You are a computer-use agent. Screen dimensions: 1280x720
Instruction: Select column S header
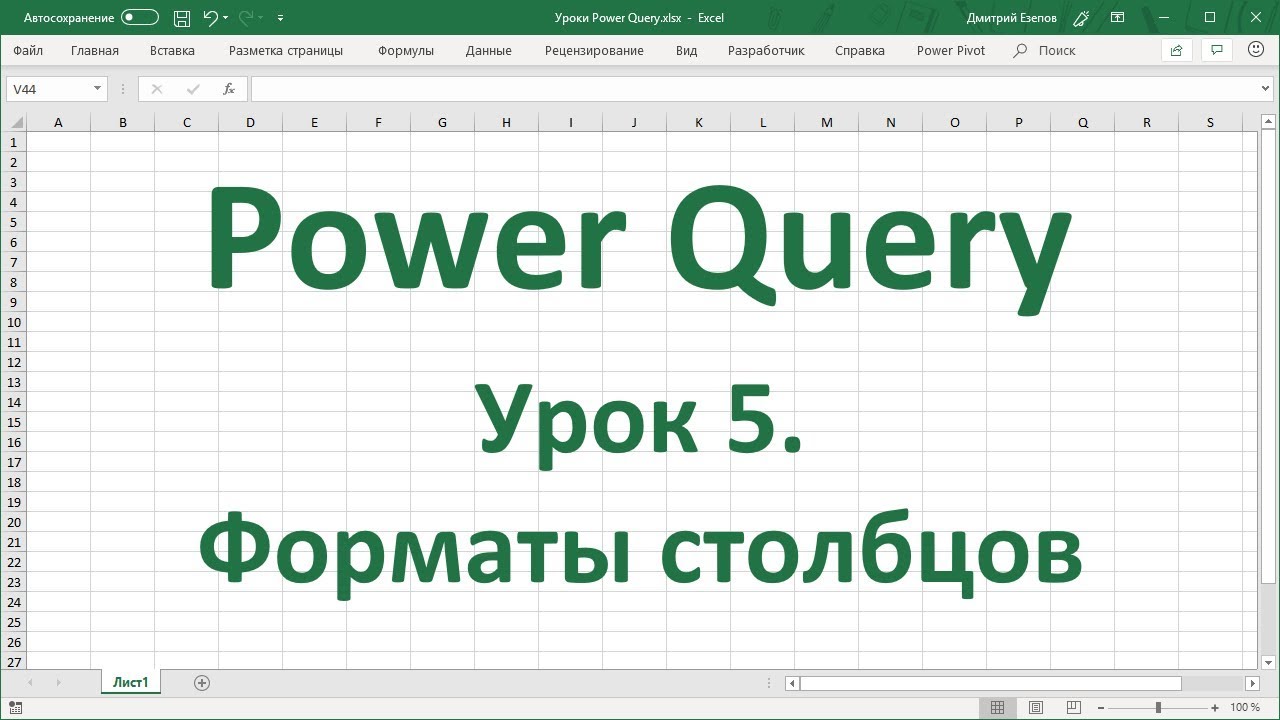pos(1210,123)
